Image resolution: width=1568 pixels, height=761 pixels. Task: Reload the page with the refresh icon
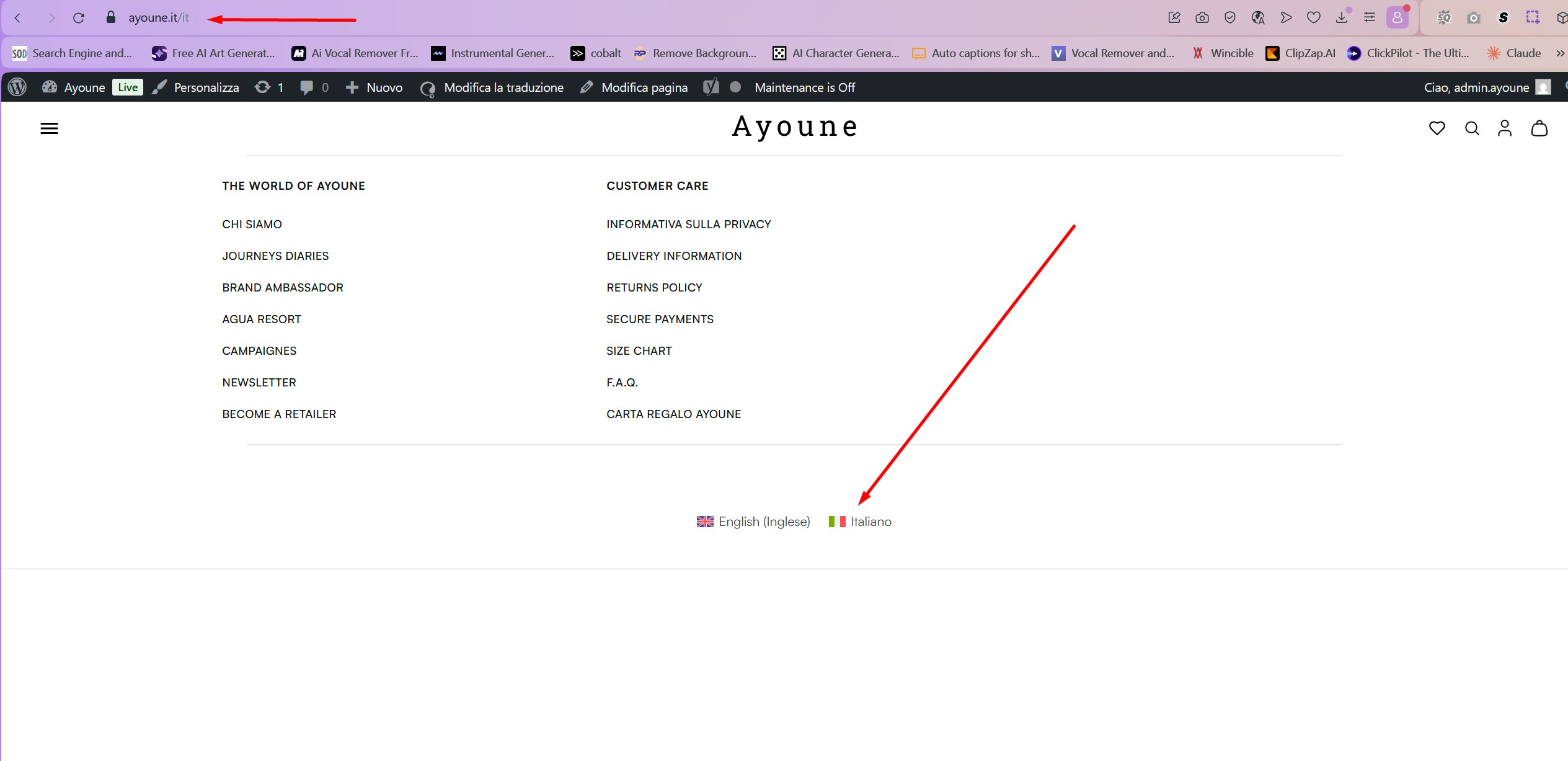pos(79,18)
